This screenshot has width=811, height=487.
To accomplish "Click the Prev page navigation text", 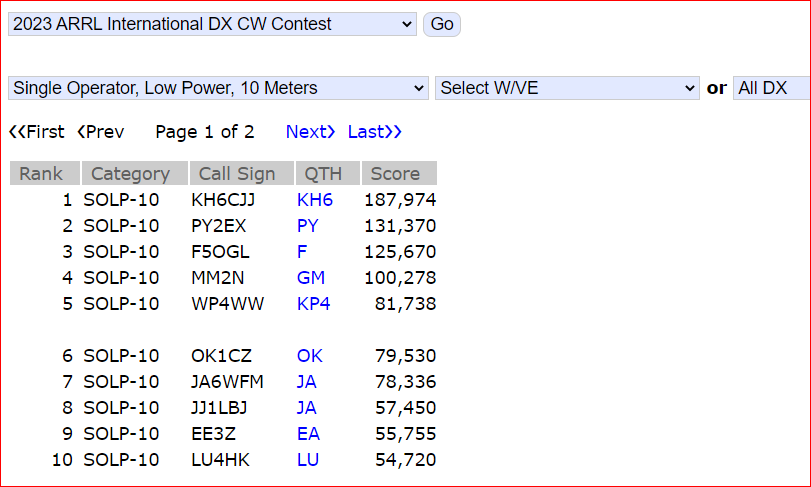I will pyautogui.click(x=101, y=132).
